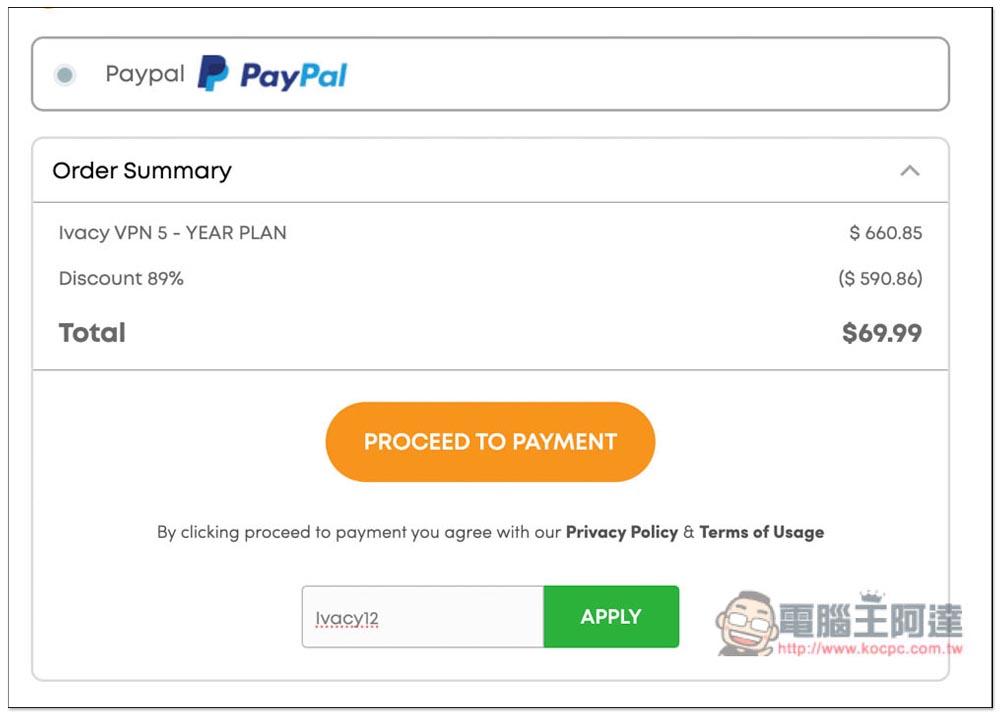1000x716 pixels.
Task: Click the blue PayPal wordmark logo
Action: (x=293, y=75)
